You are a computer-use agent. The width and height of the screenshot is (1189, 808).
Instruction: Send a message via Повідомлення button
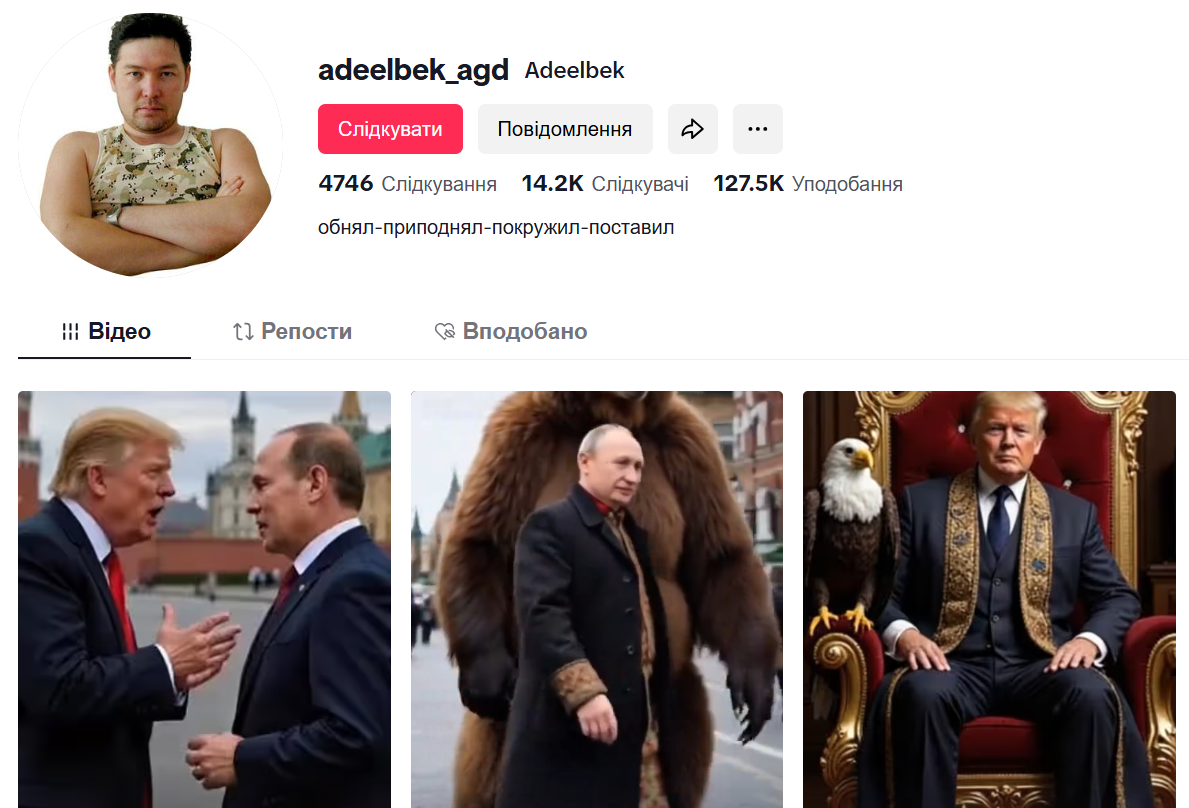point(565,129)
